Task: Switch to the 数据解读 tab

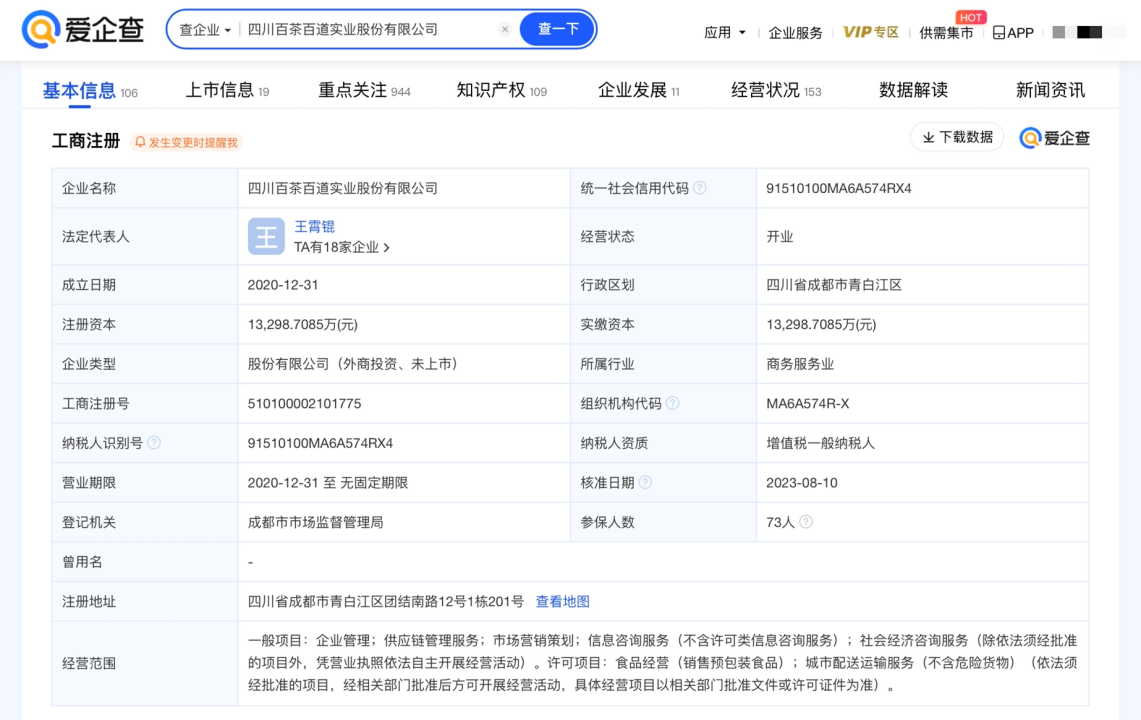Action: [x=913, y=90]
